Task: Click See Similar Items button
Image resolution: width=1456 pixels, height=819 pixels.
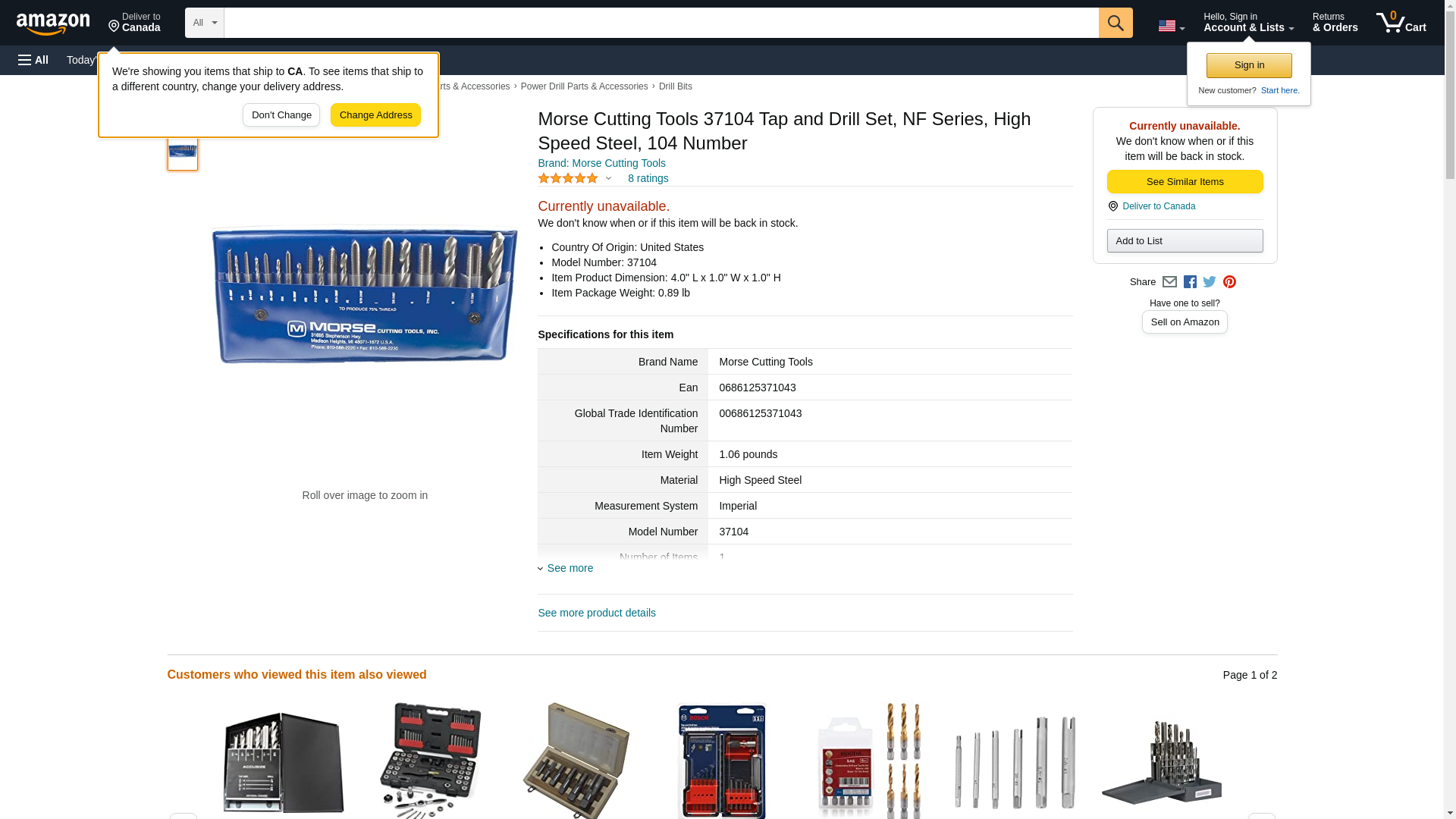Action: click(x=1185, y=182)
